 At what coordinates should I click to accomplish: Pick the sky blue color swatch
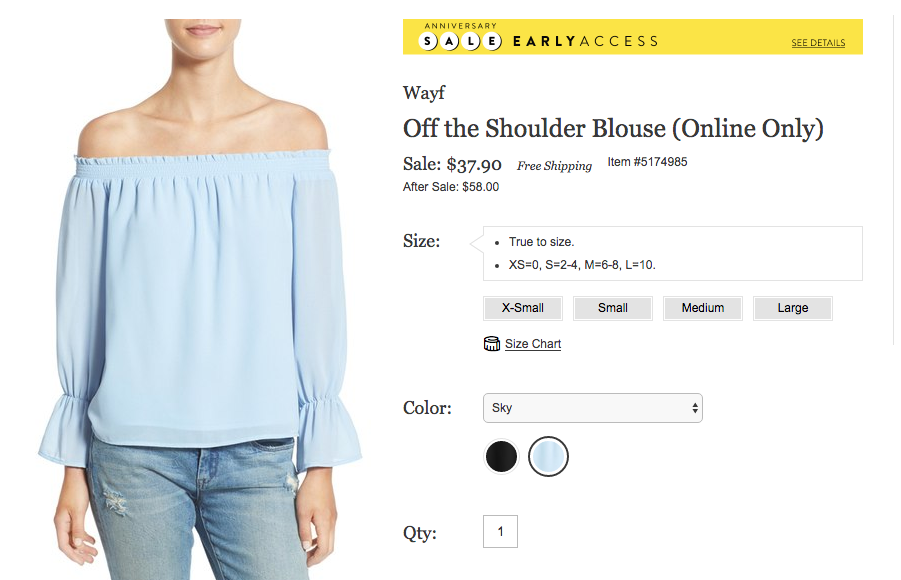tap(548, 456)
